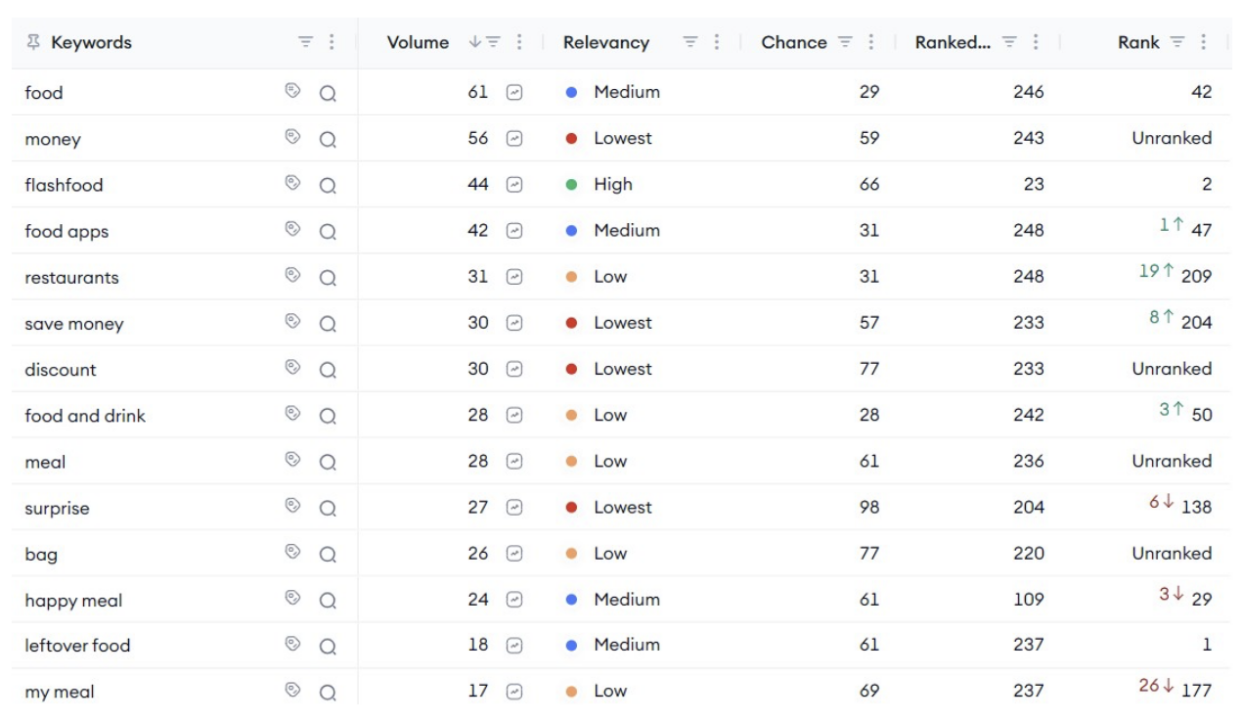
Task: Click the tag icon beside leftover food
Action: 292,645
